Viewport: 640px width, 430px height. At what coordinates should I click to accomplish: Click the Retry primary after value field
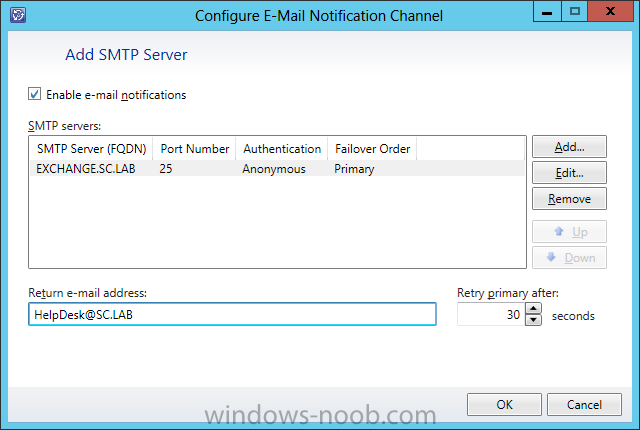coord(491,314)
